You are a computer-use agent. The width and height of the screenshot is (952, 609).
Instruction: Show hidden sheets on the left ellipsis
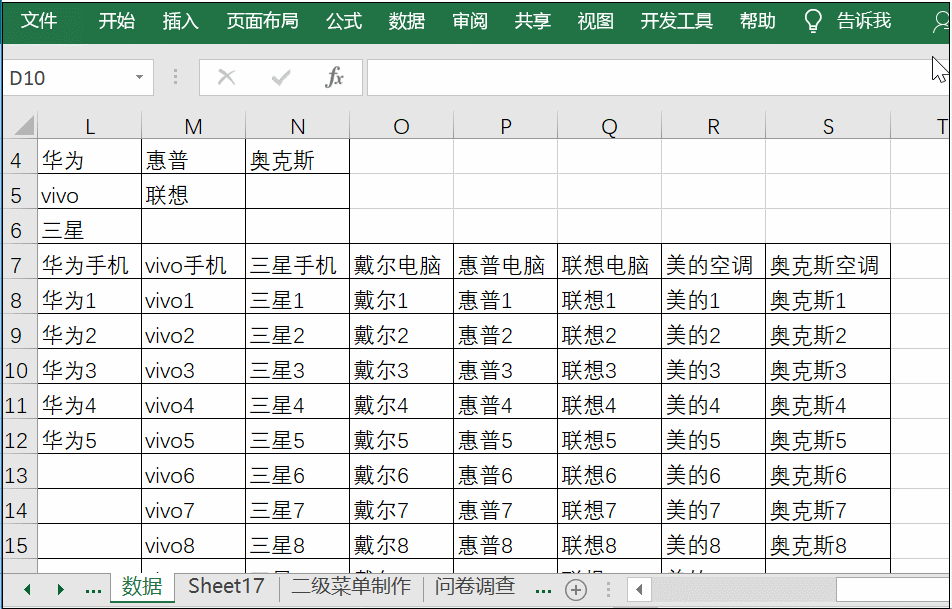94,590
